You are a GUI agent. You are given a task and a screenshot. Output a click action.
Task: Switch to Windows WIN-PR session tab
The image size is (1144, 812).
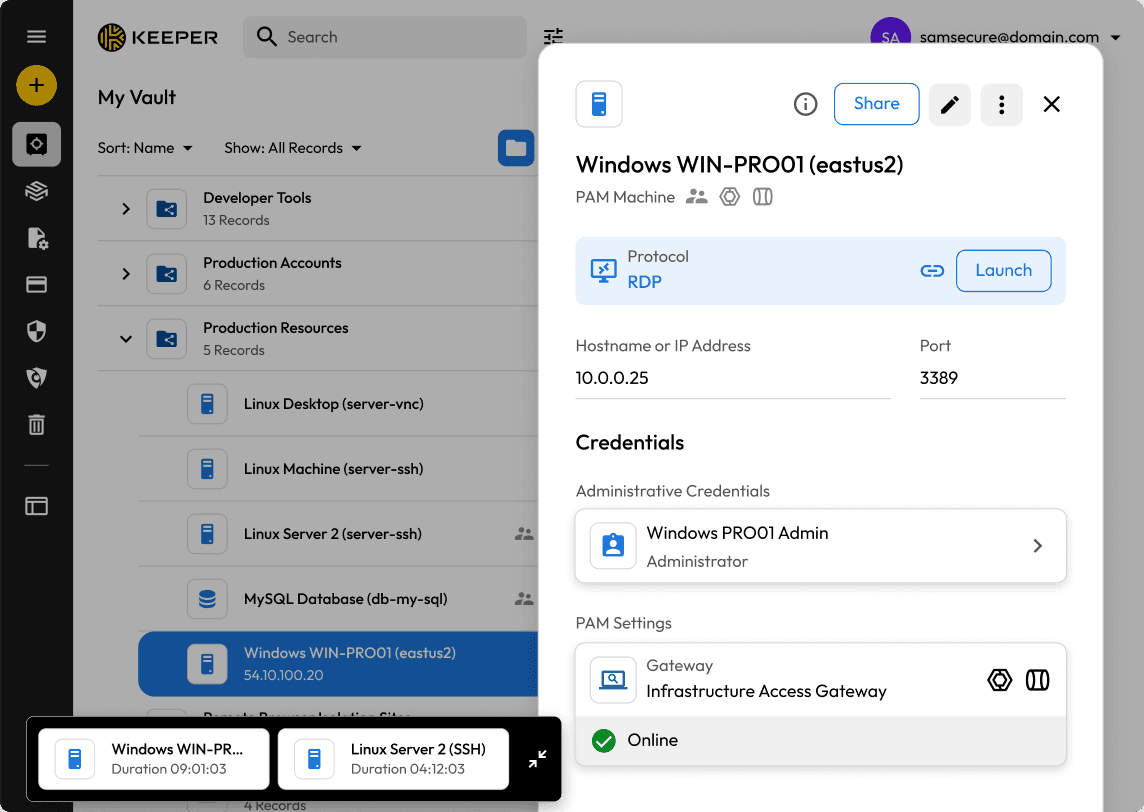coord(154,759)
